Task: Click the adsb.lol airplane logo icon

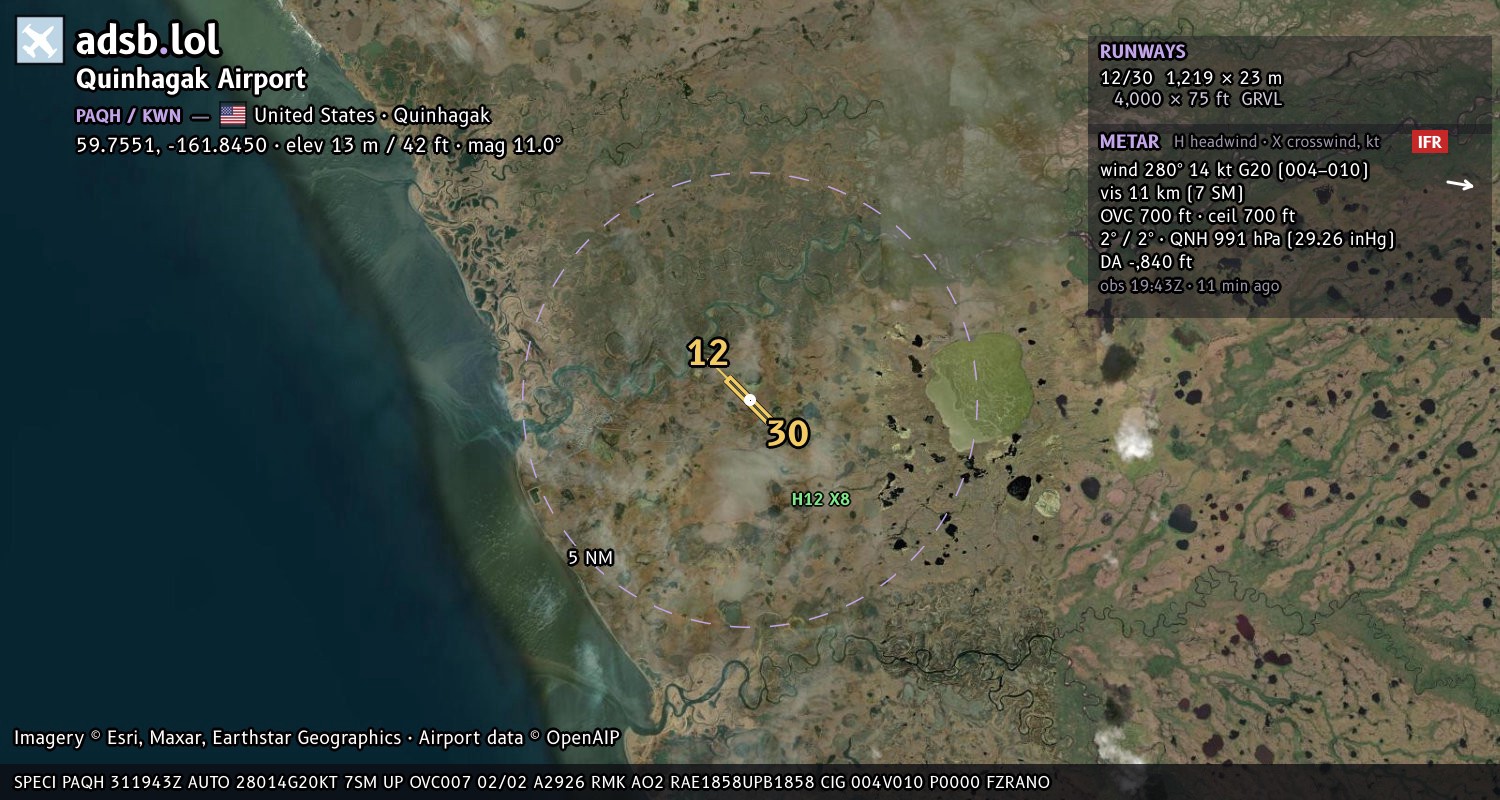Action: point(40,40)
